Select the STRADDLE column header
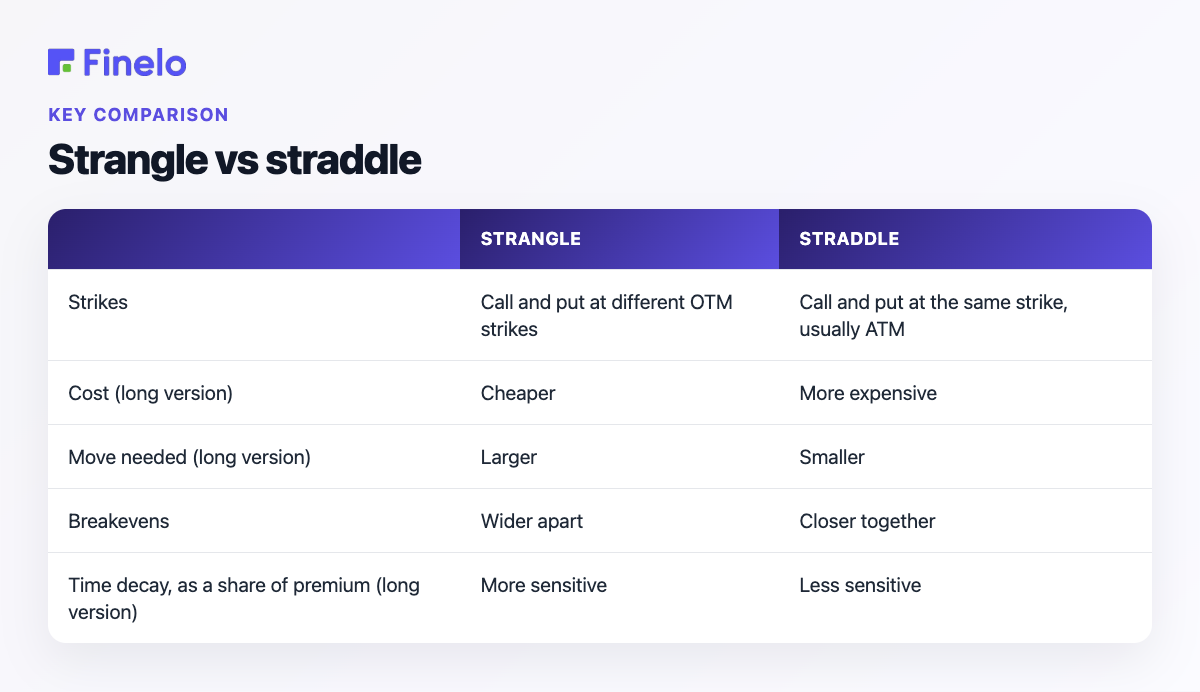 [849, 239]
